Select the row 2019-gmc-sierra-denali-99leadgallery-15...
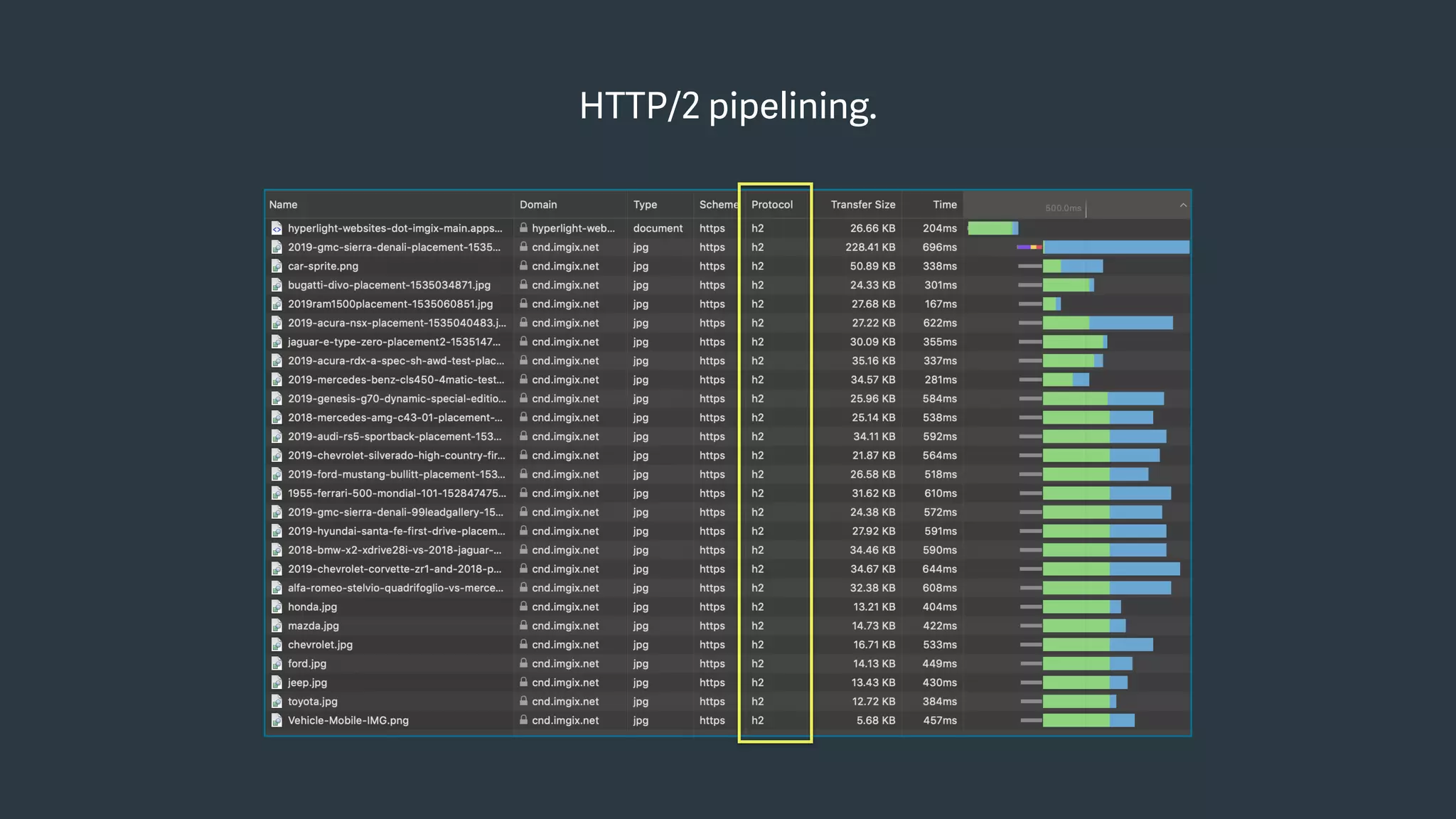1456x819 pixels. (x=727, y=512)
